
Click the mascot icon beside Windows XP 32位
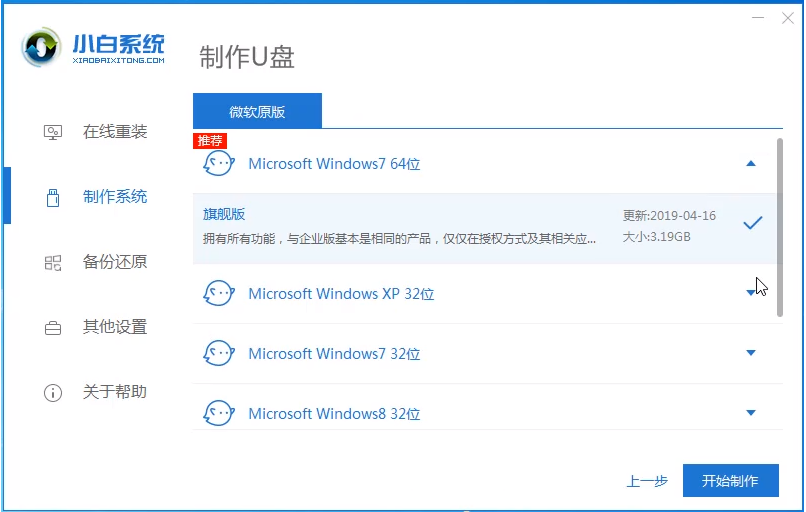[218, 294]
